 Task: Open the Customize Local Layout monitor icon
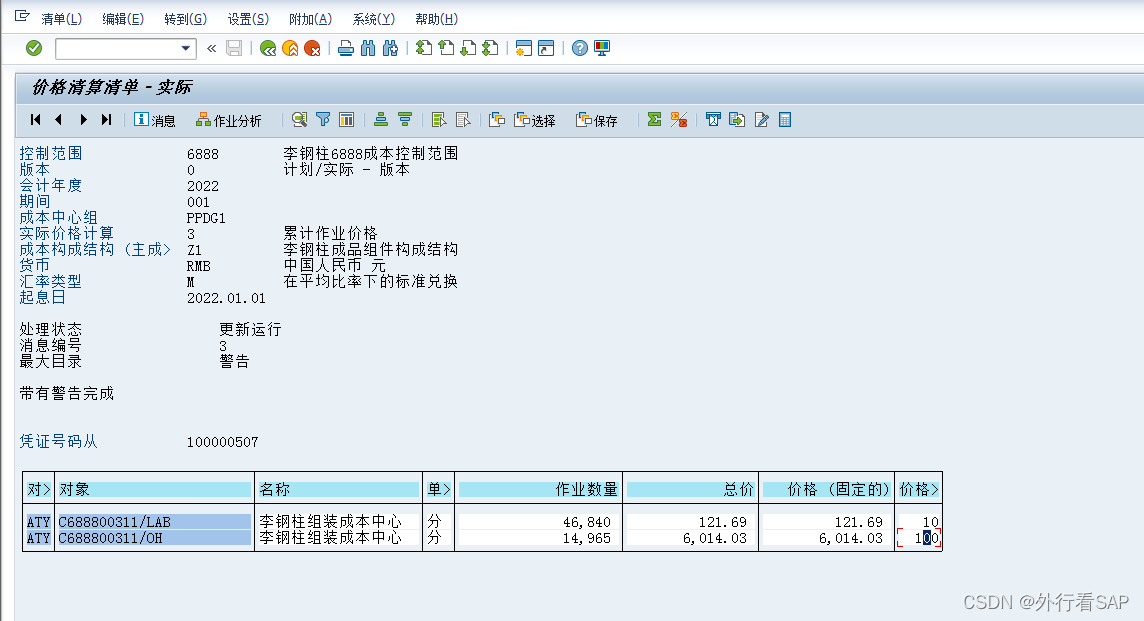coord(602,48)
